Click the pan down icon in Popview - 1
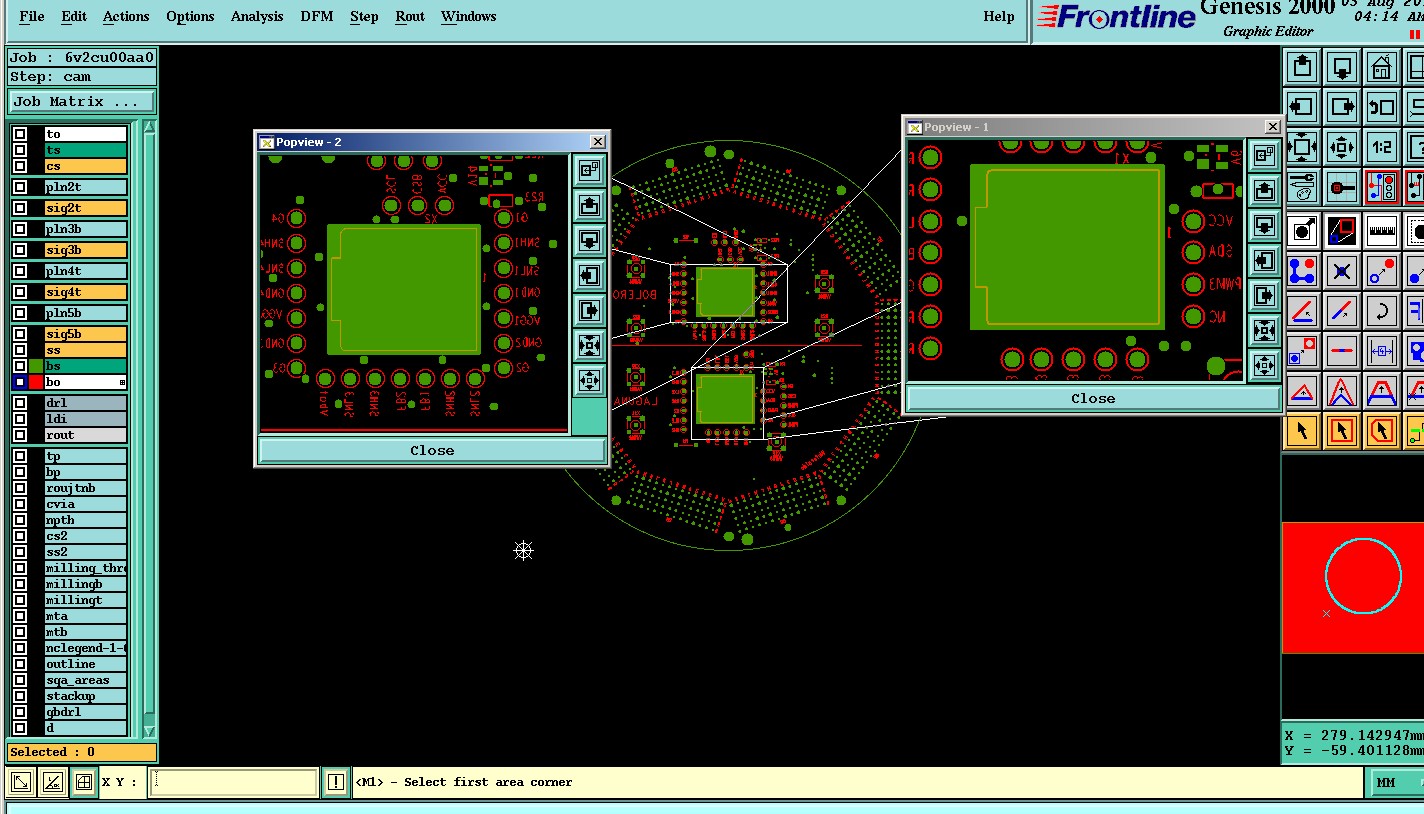The image size is (1424, 814). [1264, 225]
